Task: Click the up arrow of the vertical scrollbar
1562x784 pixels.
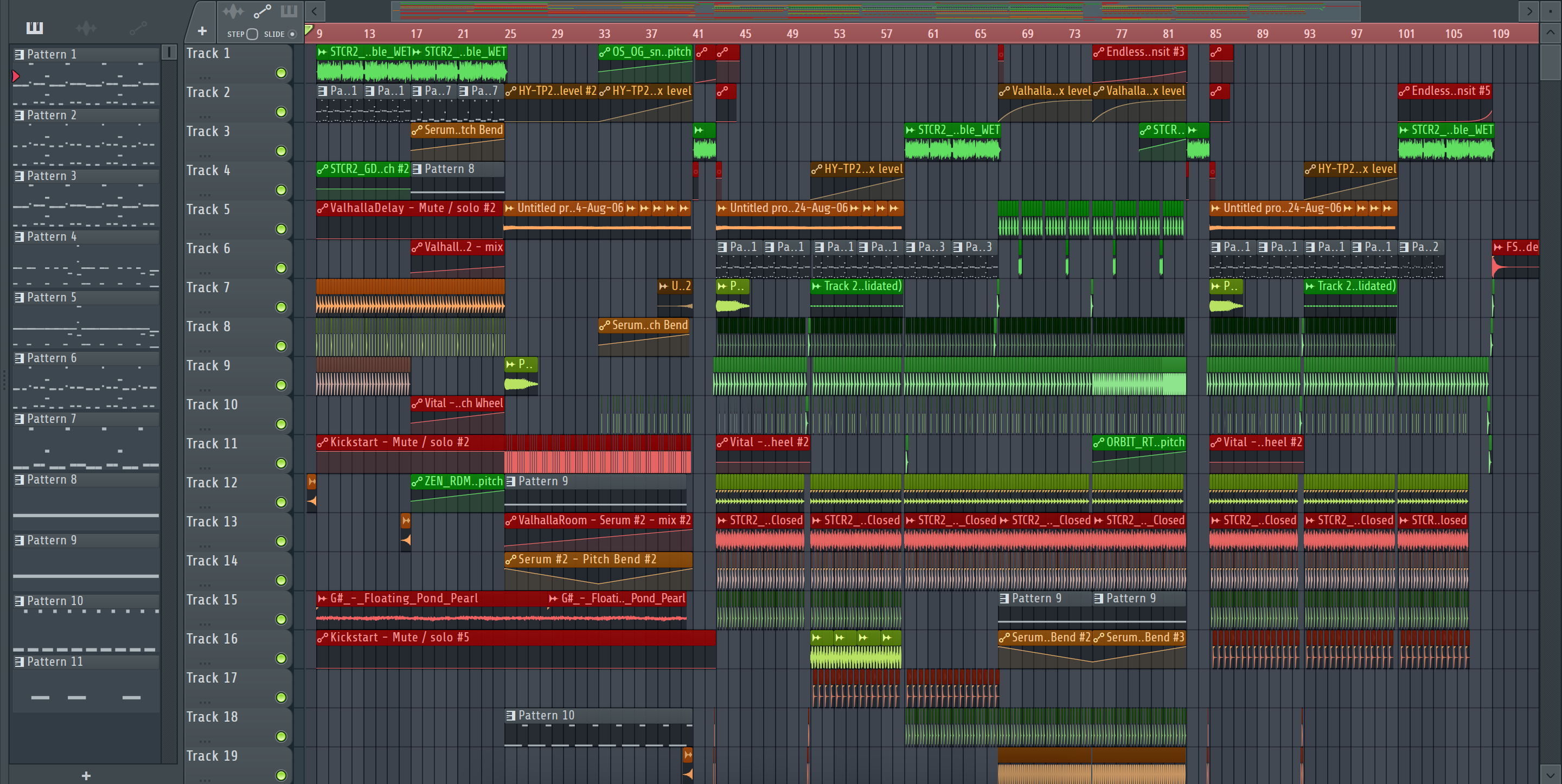Action: click(x=1551, y=33)
